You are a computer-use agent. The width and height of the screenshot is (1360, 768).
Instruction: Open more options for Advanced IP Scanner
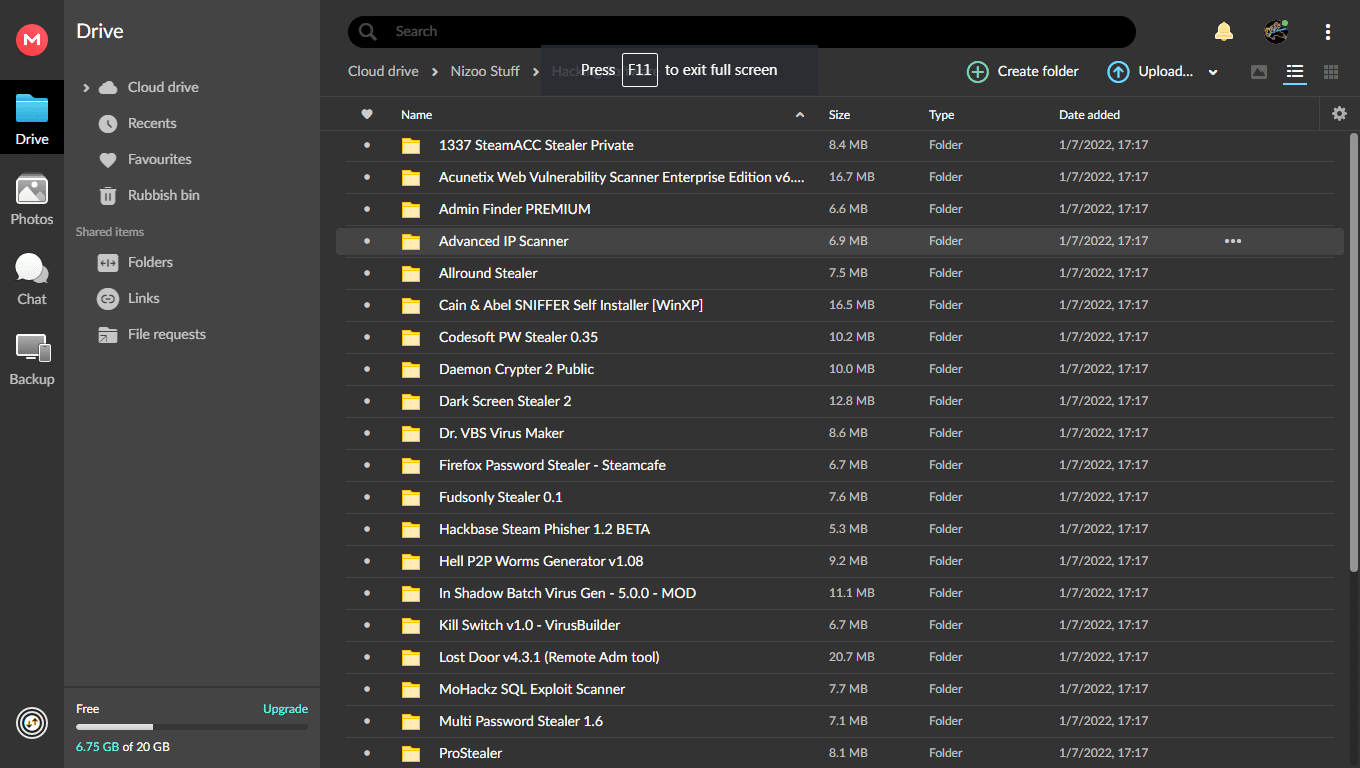tap(1233, 241)
